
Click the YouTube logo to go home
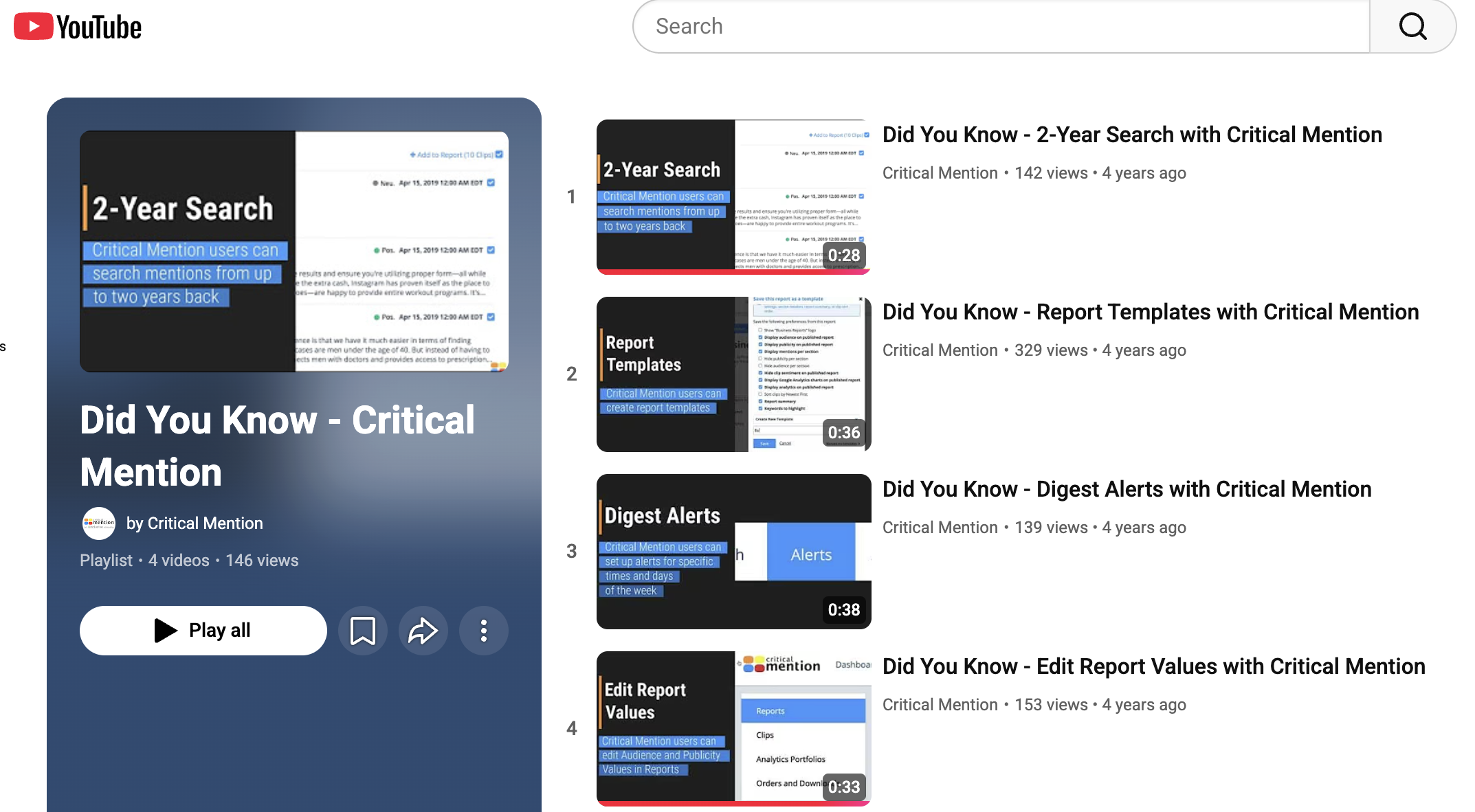coord(78,27)
